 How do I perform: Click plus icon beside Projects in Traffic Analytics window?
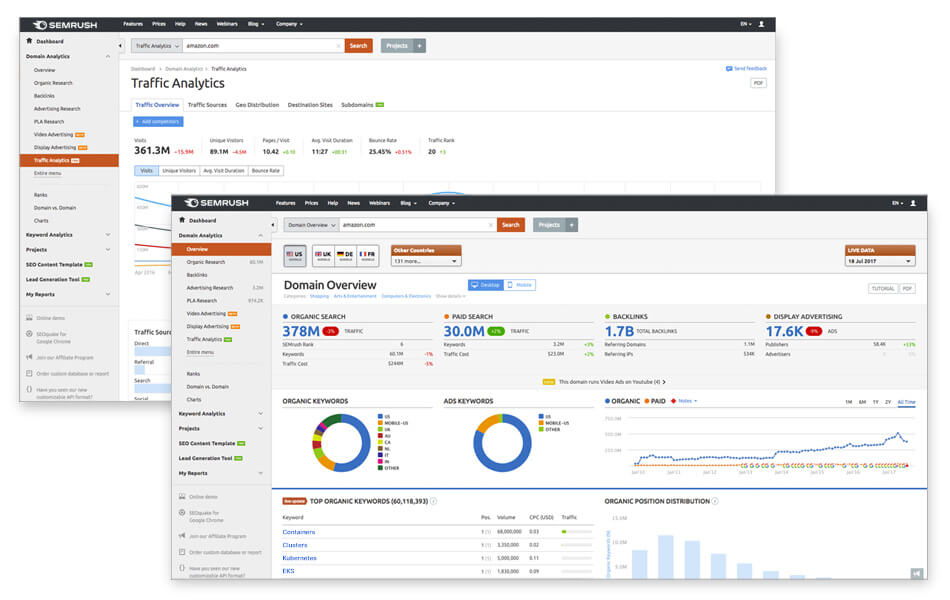(x=419, y=45)
